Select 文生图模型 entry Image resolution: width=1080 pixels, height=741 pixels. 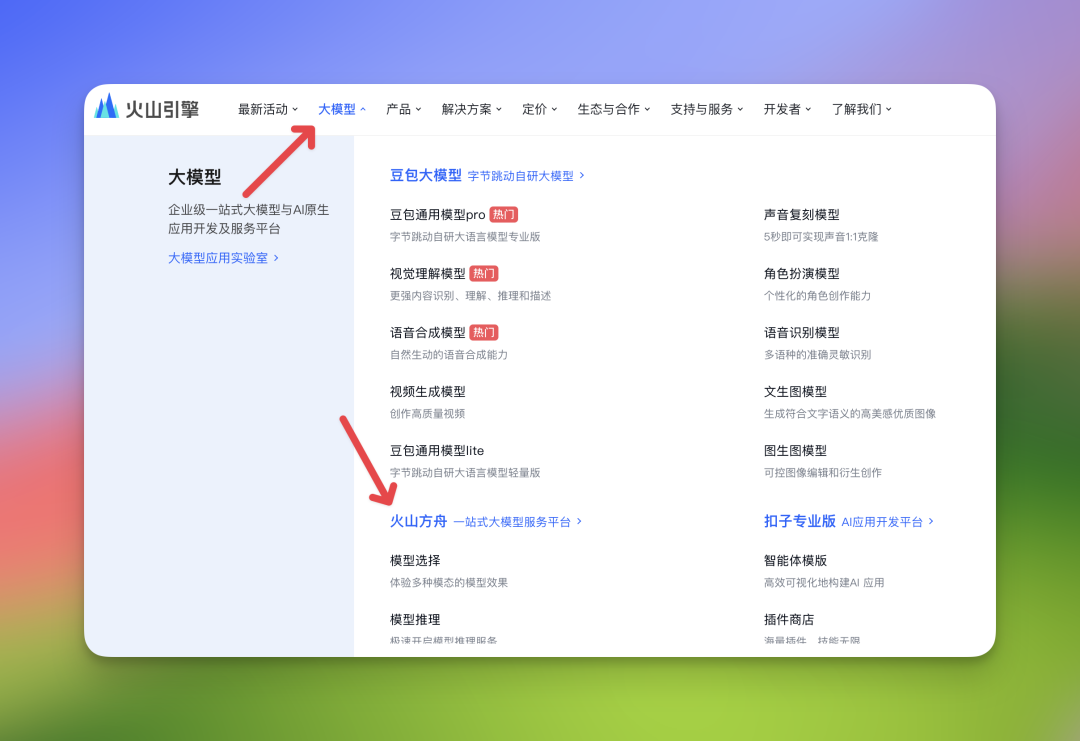click(x=795, y=392)
